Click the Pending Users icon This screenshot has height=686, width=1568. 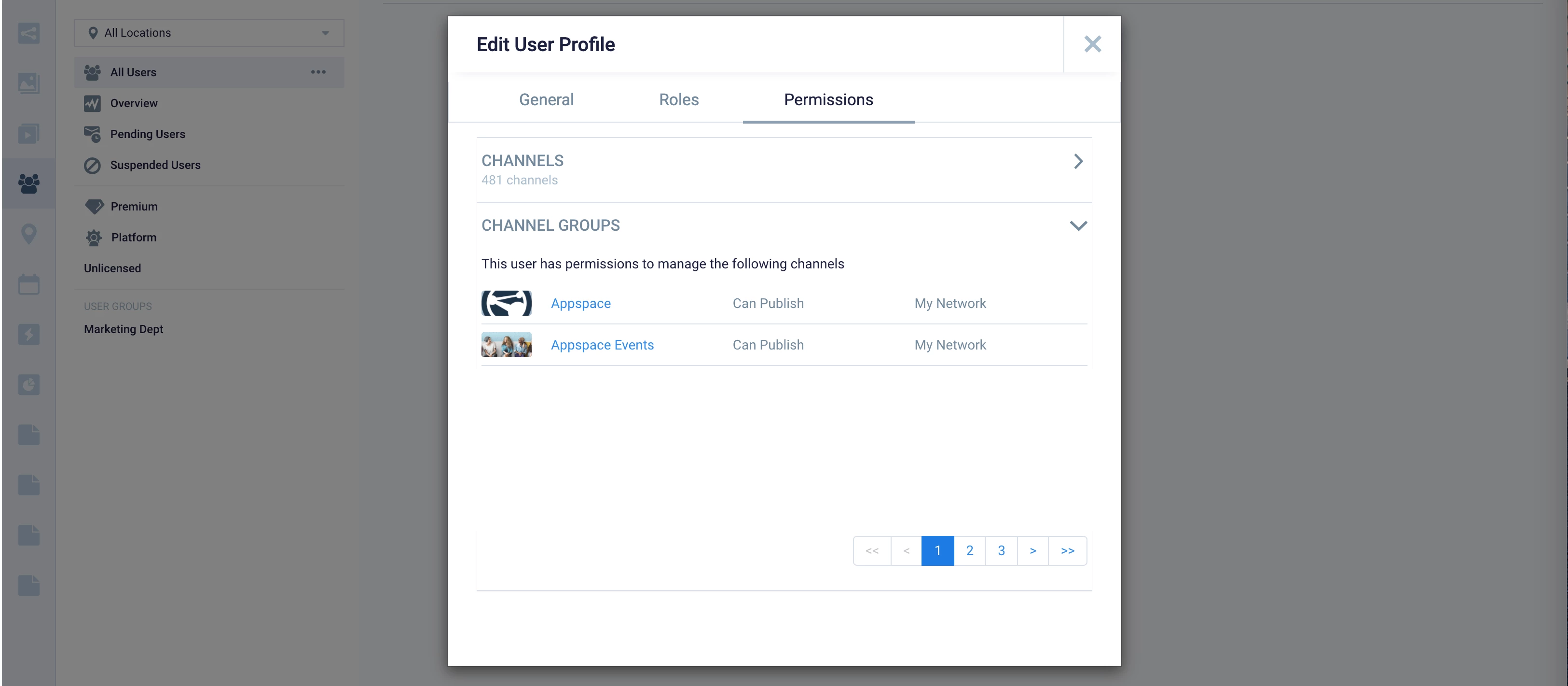coord(92,134)
